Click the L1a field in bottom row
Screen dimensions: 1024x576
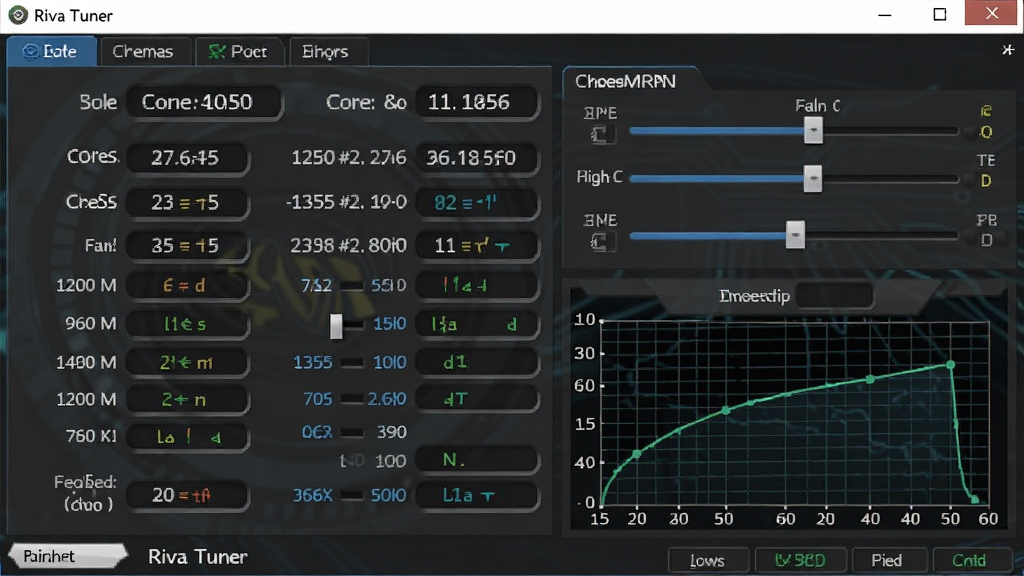(477, 495)
